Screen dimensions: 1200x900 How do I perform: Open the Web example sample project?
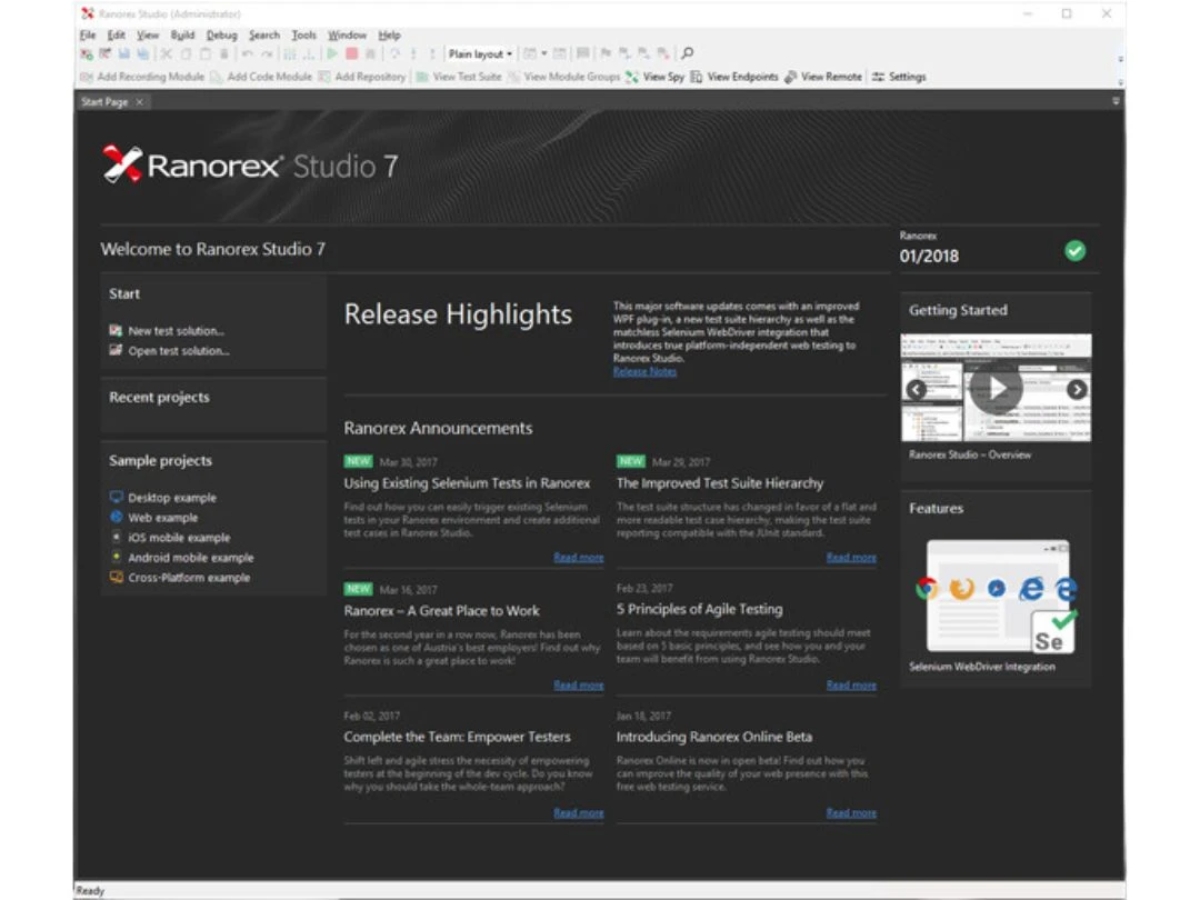[x=163, y=518]
